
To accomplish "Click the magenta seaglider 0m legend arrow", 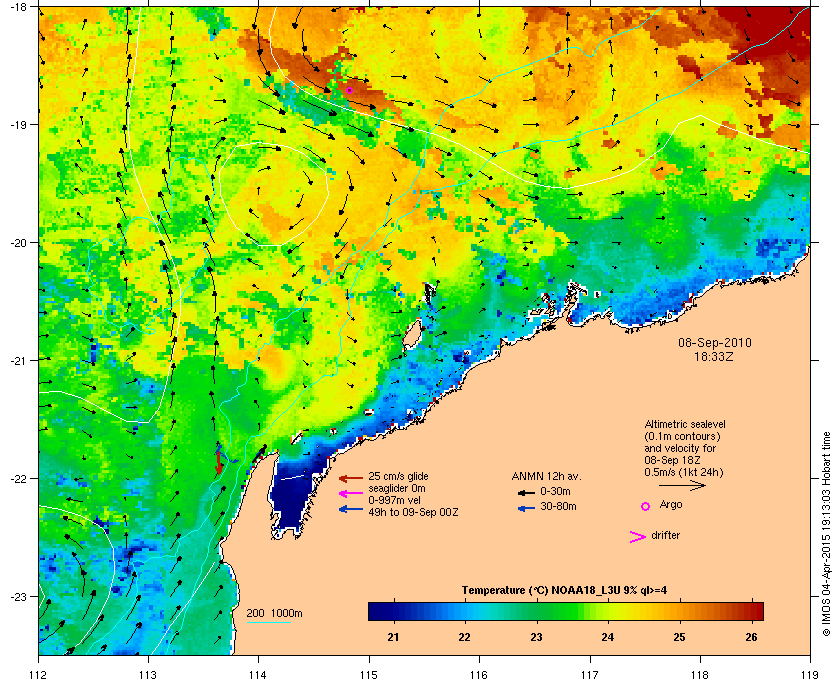I will 351,494.
